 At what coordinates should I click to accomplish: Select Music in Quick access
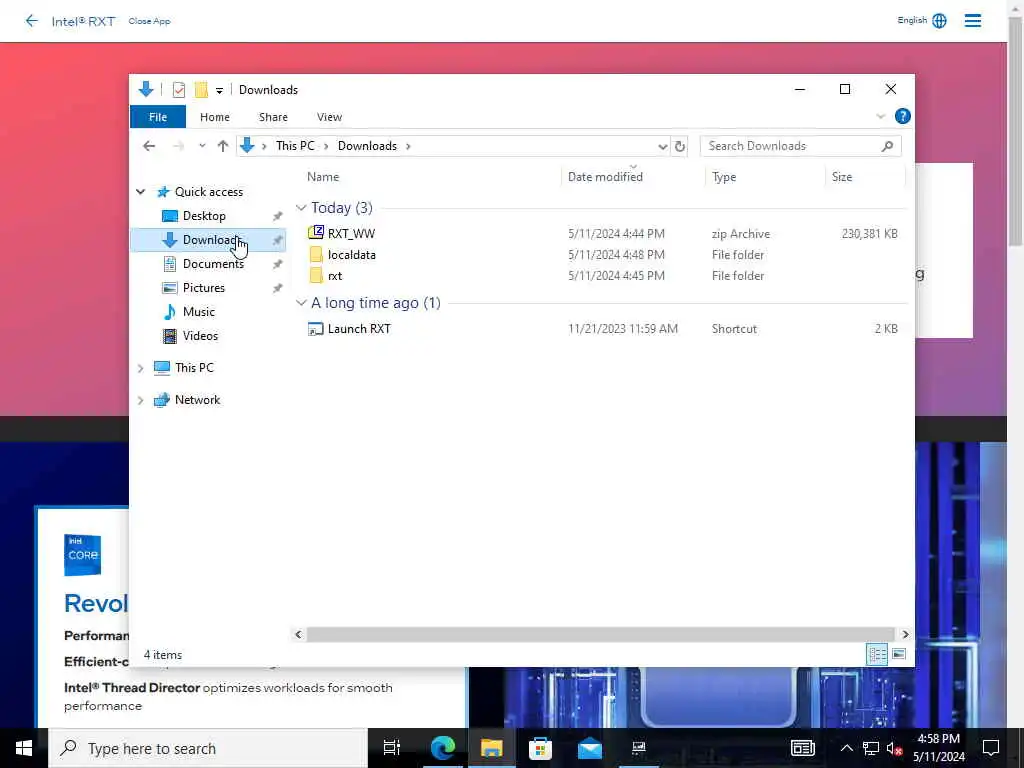pos(199,312)
